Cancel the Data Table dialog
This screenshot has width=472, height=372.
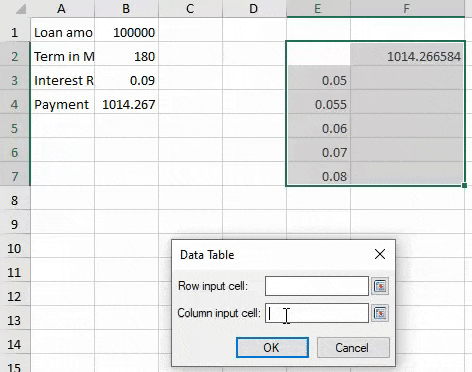pyautogui.click(x=353, y=347)
